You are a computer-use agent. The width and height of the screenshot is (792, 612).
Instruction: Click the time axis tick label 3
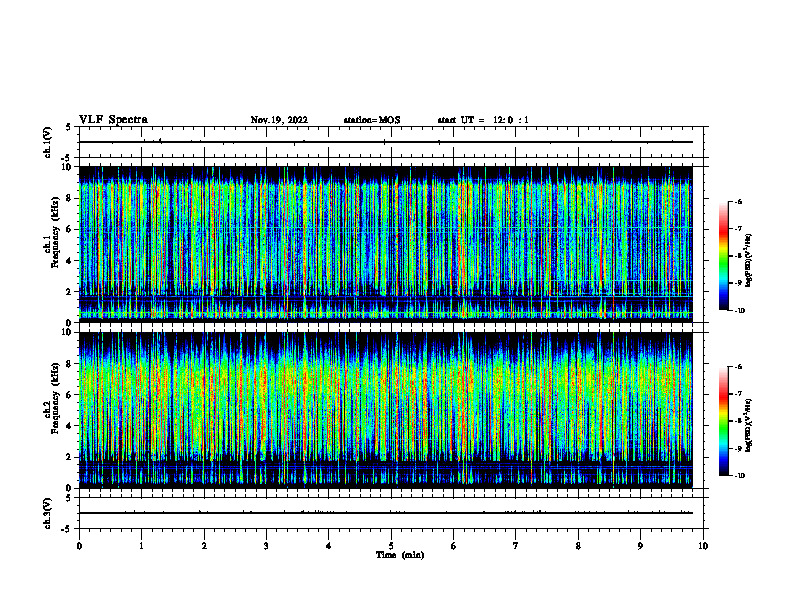[x=266, y=546]
